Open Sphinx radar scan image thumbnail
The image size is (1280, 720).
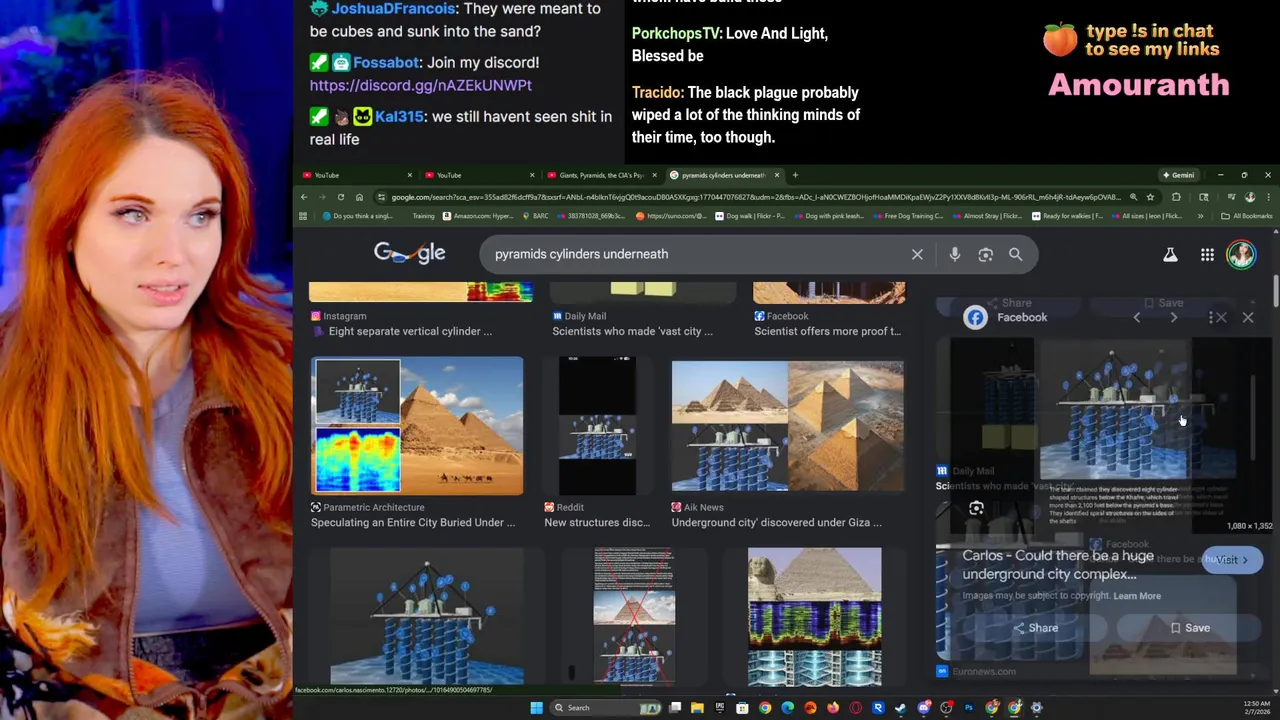pos(815,616)
